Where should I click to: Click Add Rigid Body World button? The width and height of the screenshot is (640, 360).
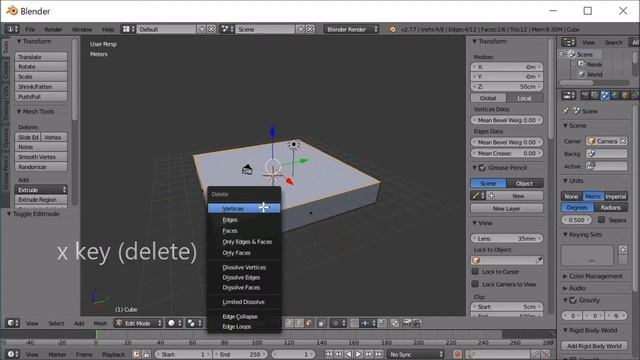594,346
